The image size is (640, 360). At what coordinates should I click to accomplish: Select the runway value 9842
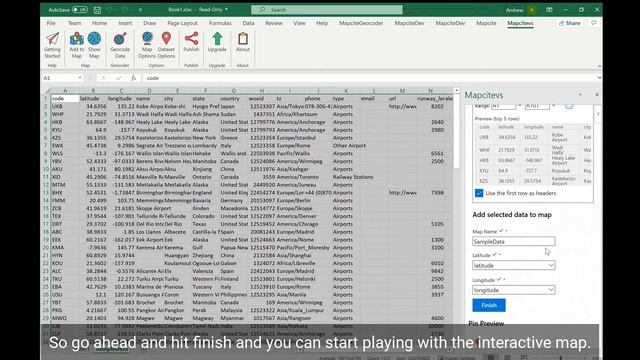[437, 271]
